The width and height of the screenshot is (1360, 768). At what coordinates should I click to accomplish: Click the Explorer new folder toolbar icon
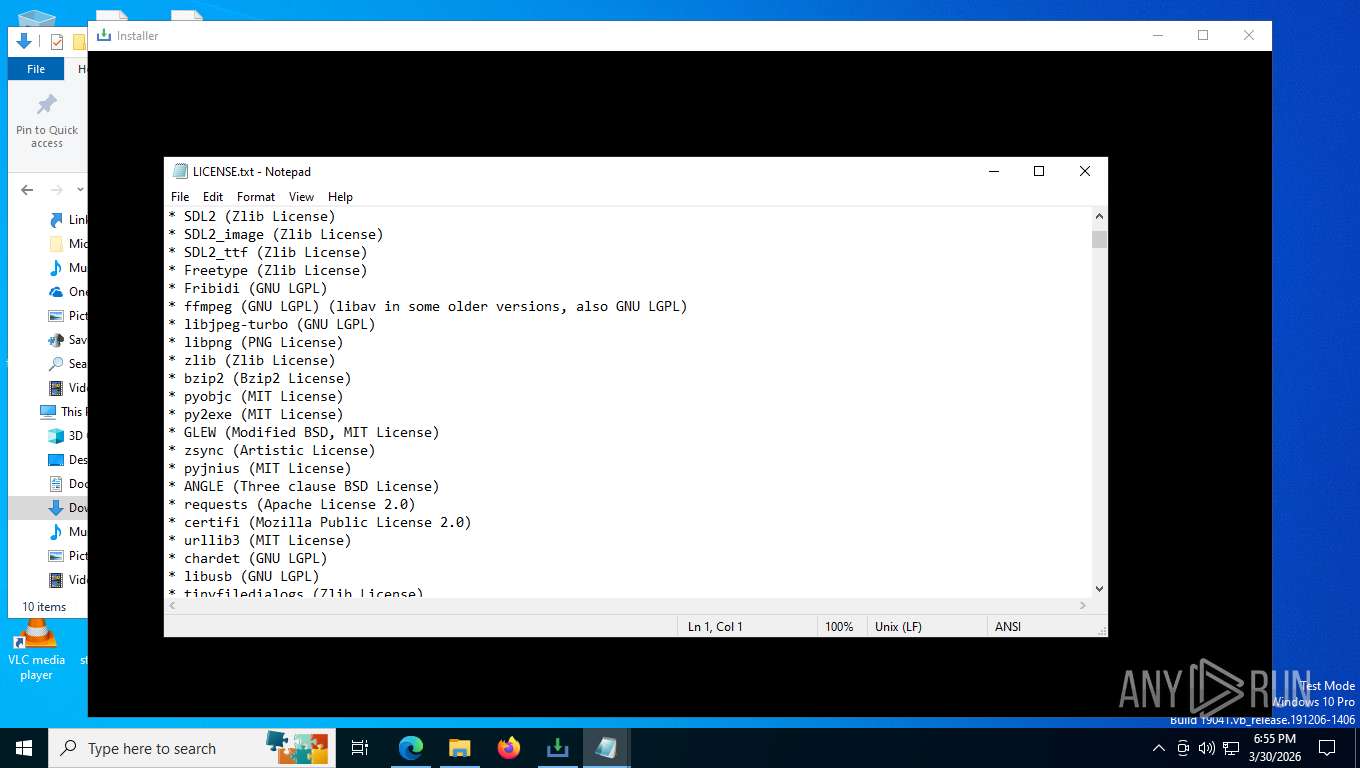[79, 42]
